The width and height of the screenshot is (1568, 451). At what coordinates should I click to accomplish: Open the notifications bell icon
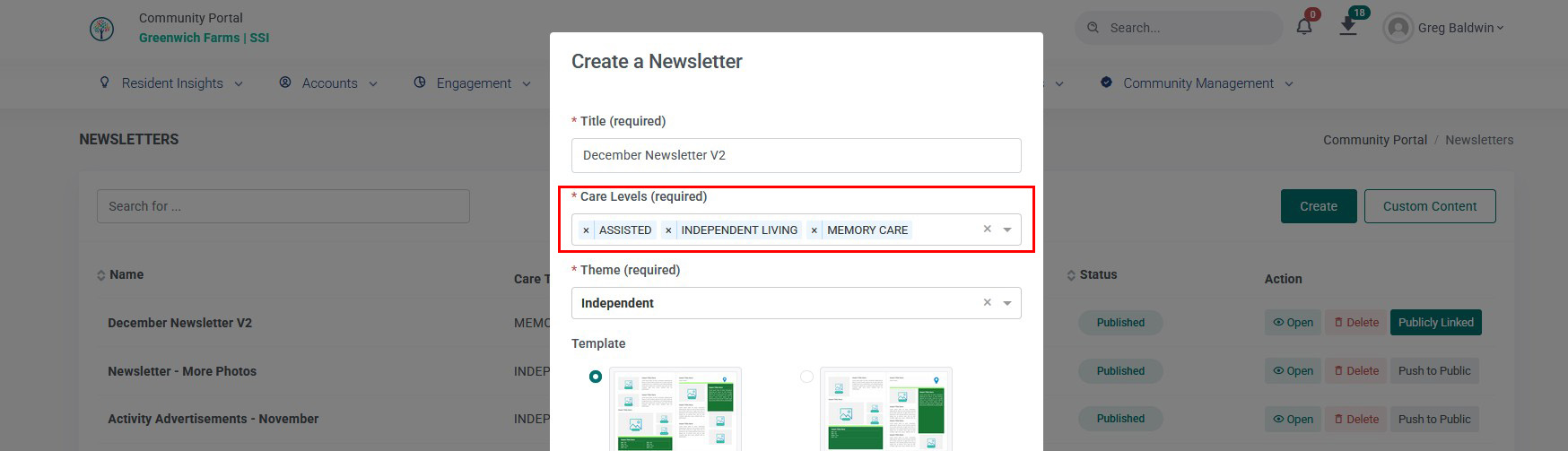(x=1304, y=27)
